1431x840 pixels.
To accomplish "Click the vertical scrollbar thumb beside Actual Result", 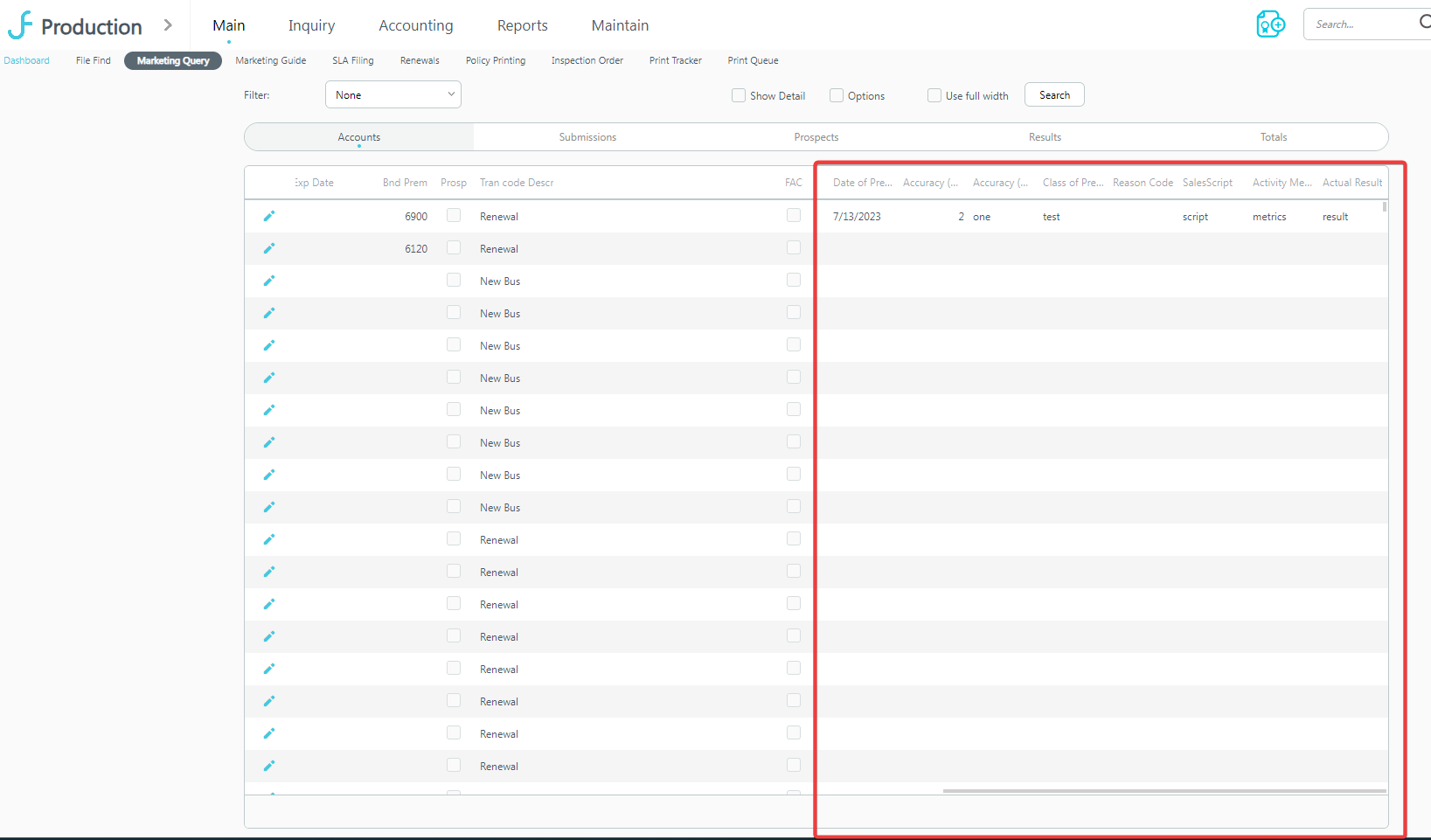I will (1385, 206).
